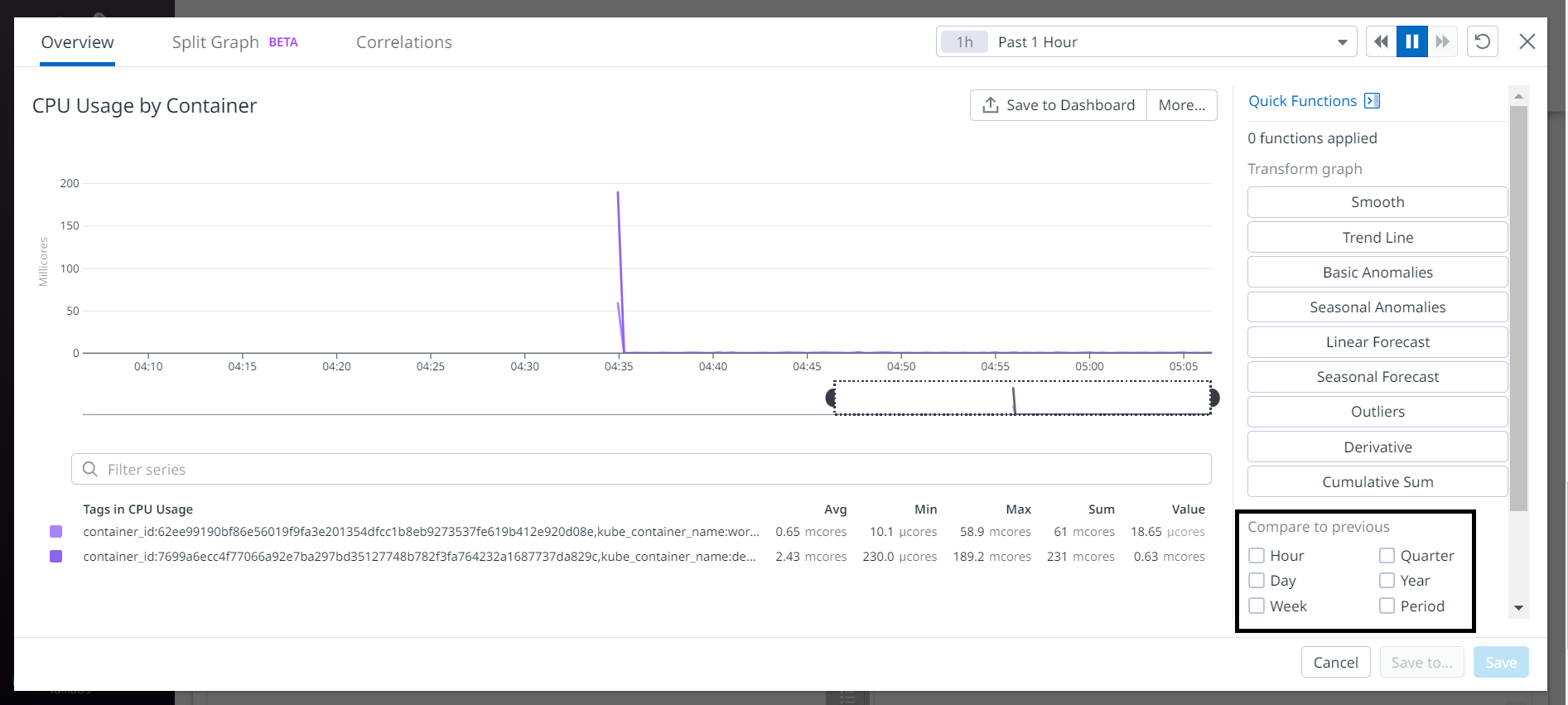The image size is (1568, 705).
Task: Open the Correlations tab
Action: tap(403, 42)
